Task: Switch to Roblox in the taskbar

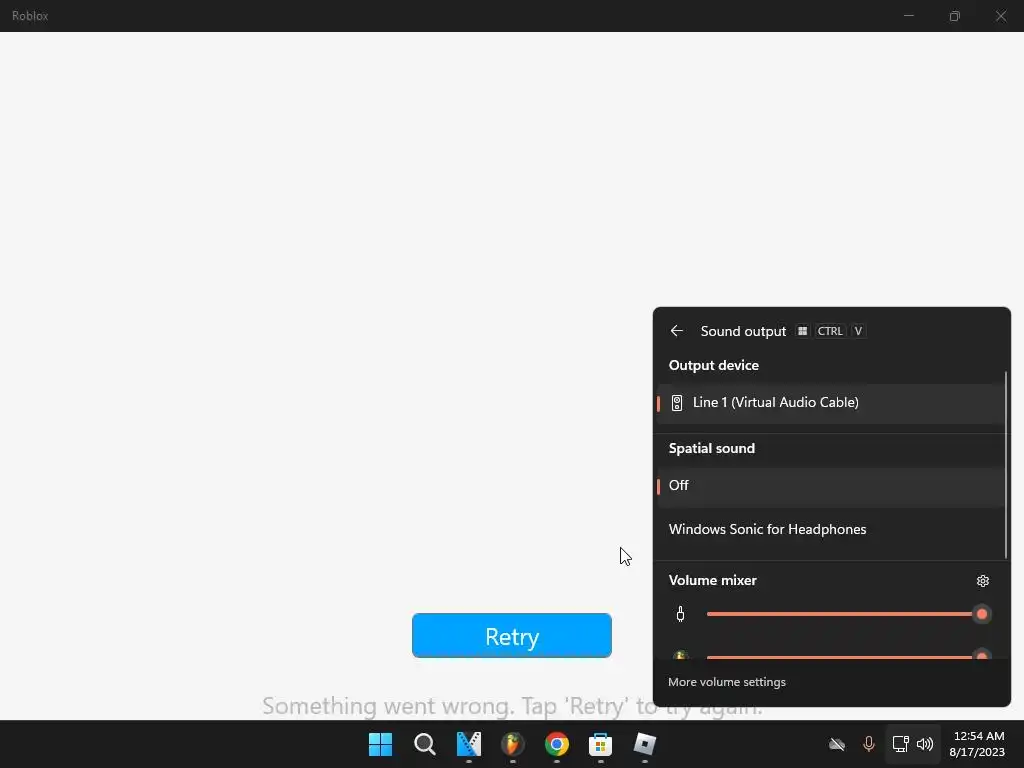Action: coord(645,744)
